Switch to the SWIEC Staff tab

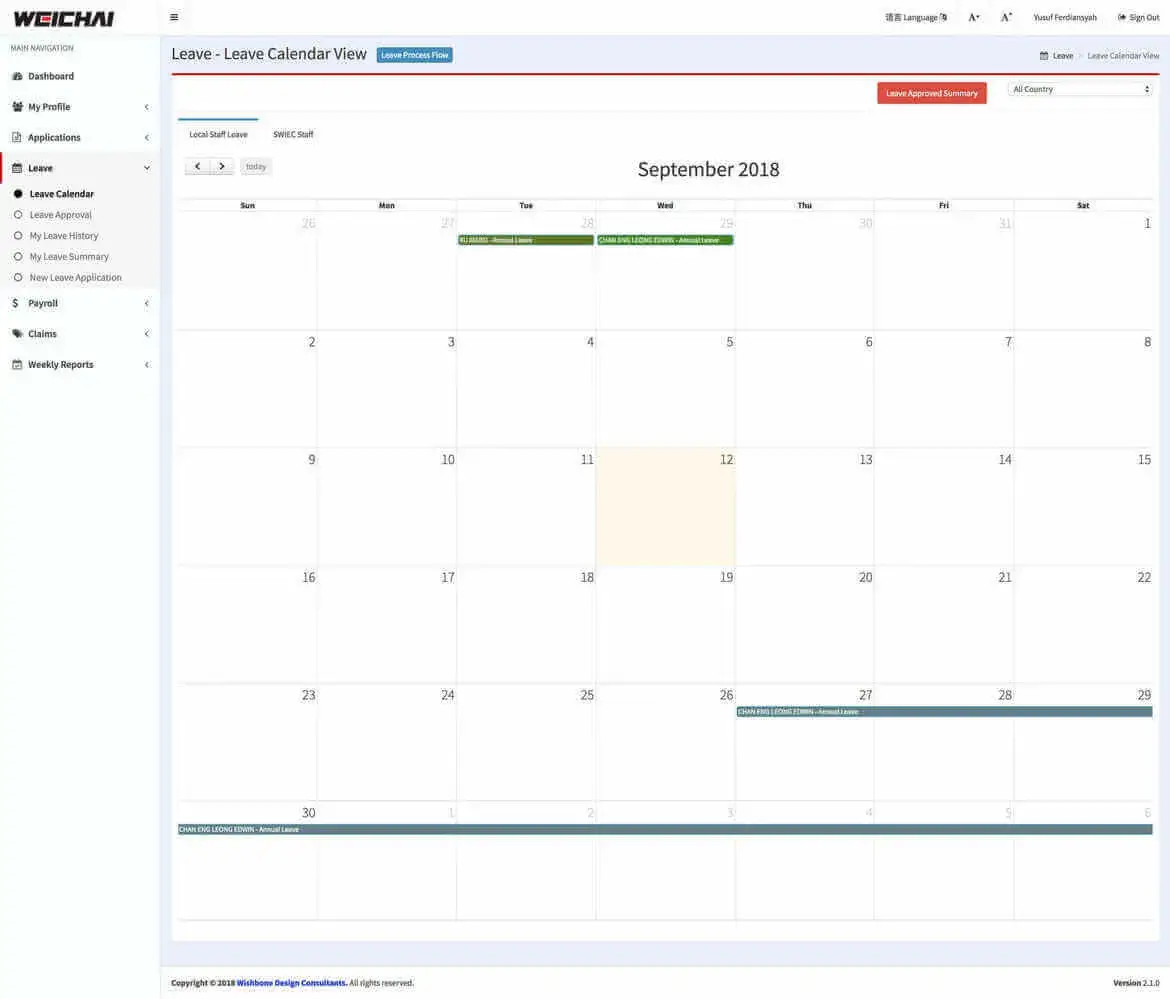click(x=292, y=133)
